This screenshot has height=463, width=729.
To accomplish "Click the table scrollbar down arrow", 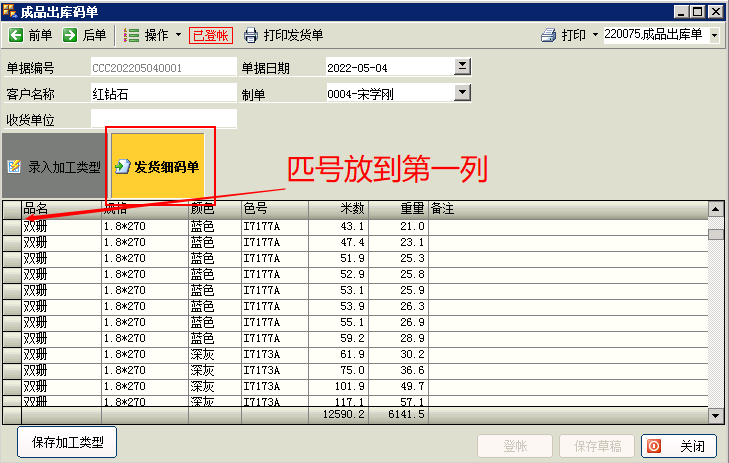I will (716, 415).
